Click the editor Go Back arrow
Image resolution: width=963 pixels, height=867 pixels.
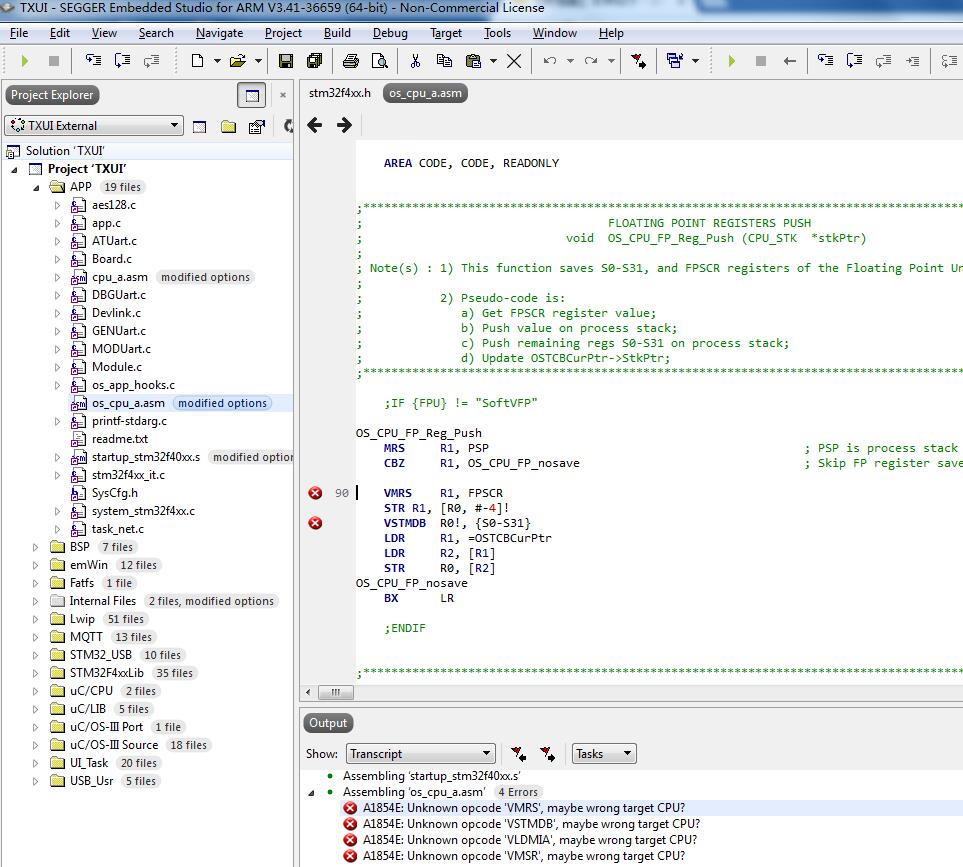tap(314, 125)
